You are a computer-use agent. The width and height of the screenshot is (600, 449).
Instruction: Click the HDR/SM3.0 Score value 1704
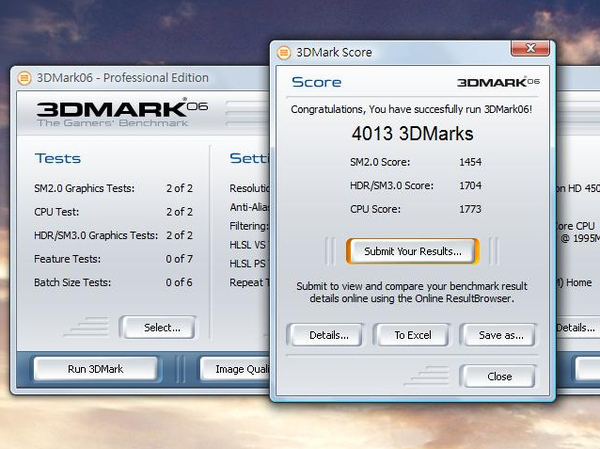click(x=470, y=186)
